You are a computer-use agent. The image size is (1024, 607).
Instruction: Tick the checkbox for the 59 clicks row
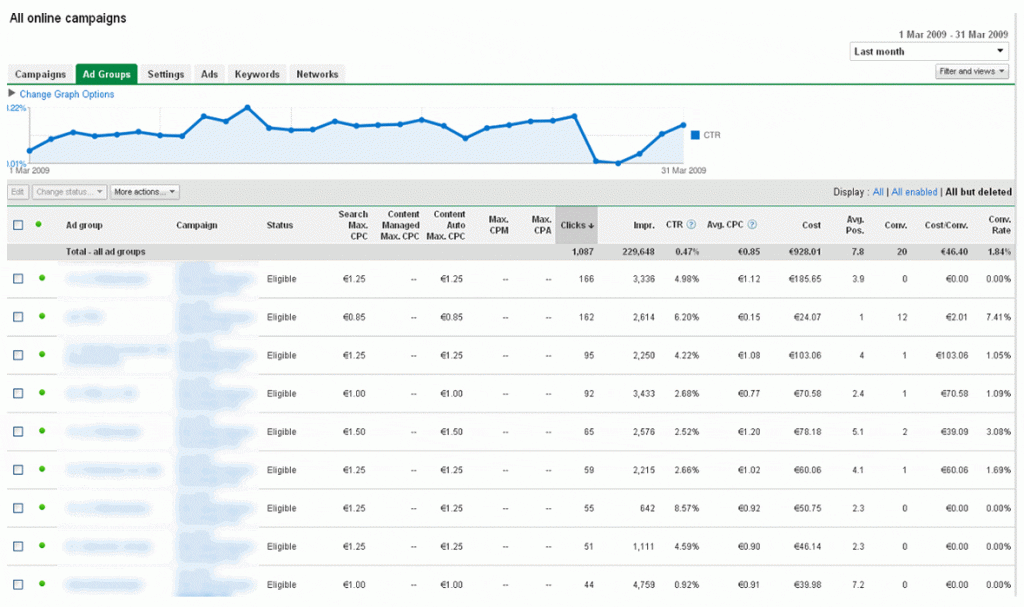18,470
